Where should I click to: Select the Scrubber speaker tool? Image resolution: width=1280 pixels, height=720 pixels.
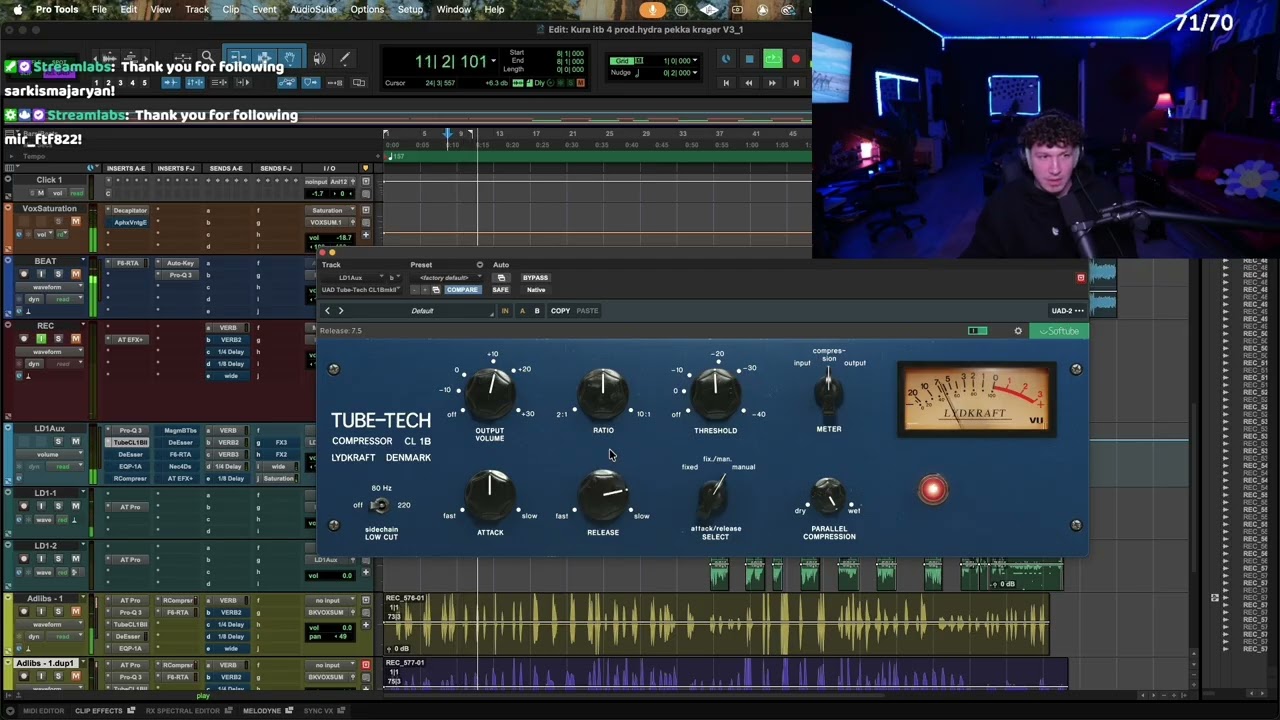pos(319,58)
